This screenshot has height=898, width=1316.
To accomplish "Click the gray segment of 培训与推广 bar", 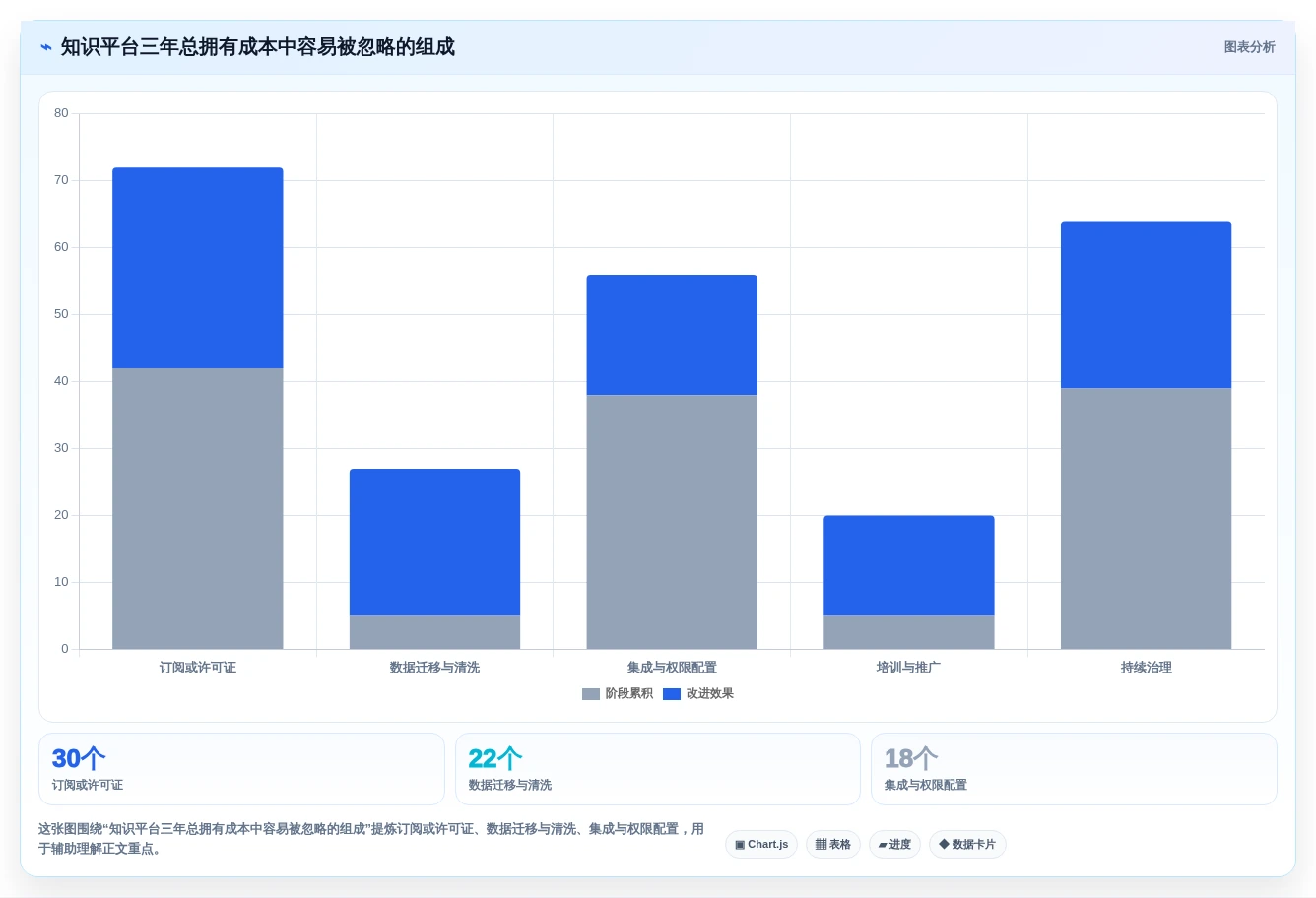I will click(909, 632).
